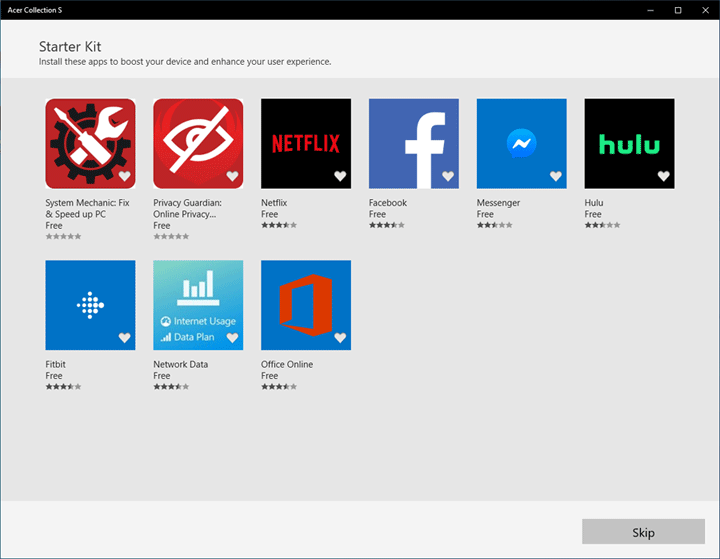Select the Facebook app tile

pos(414,143)
